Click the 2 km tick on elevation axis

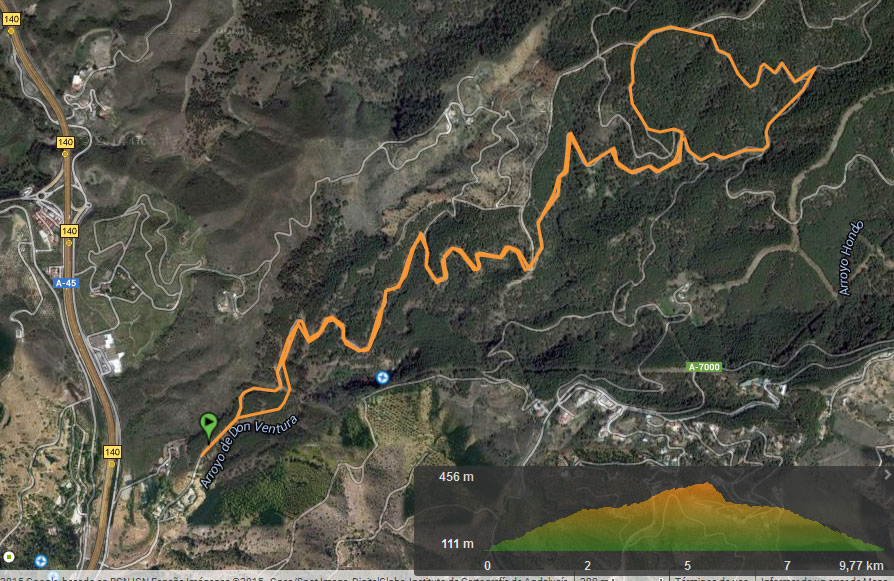pos(587,566)
